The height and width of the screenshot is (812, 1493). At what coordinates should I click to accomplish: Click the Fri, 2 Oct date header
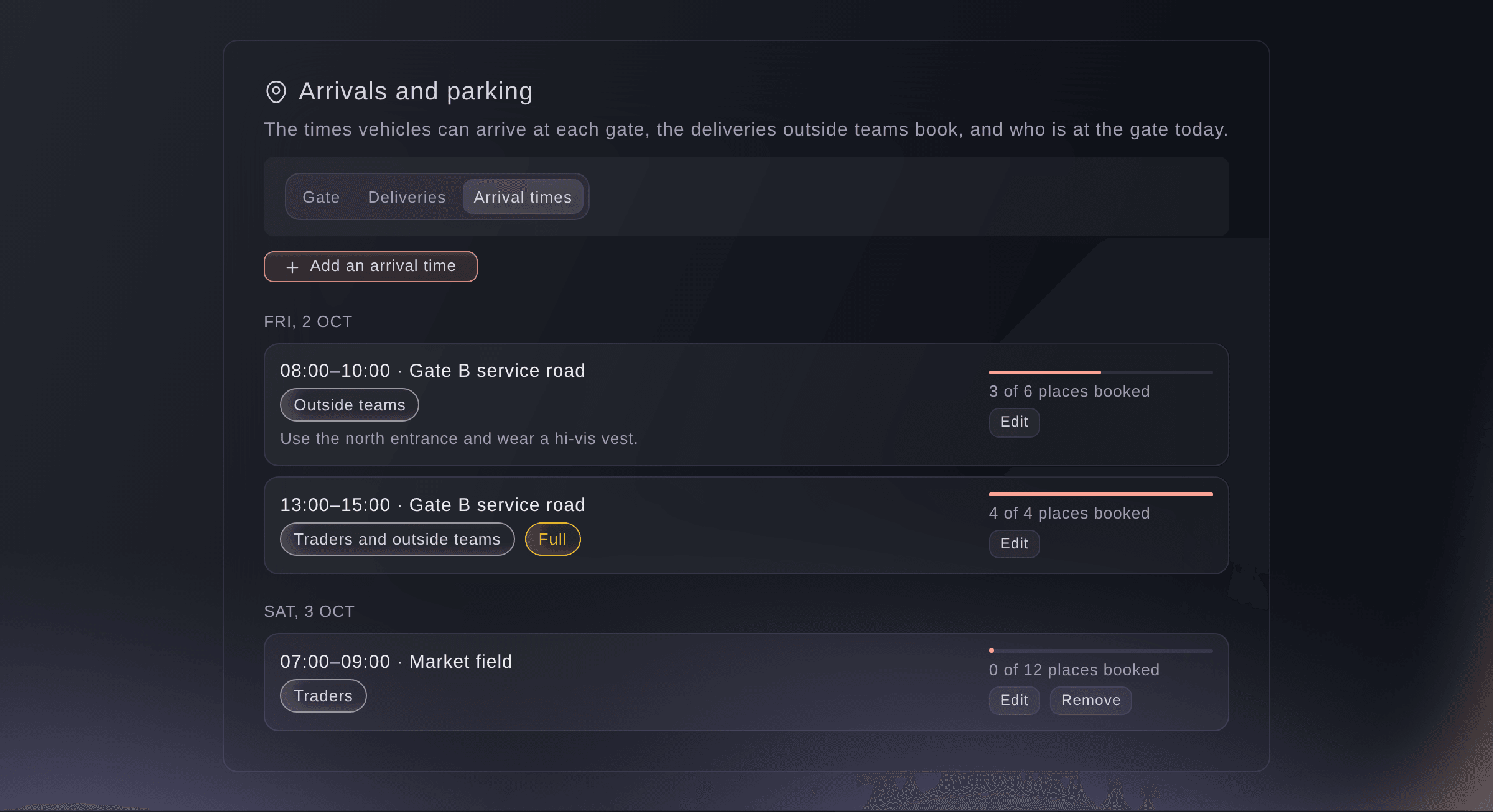click(308, 321)
